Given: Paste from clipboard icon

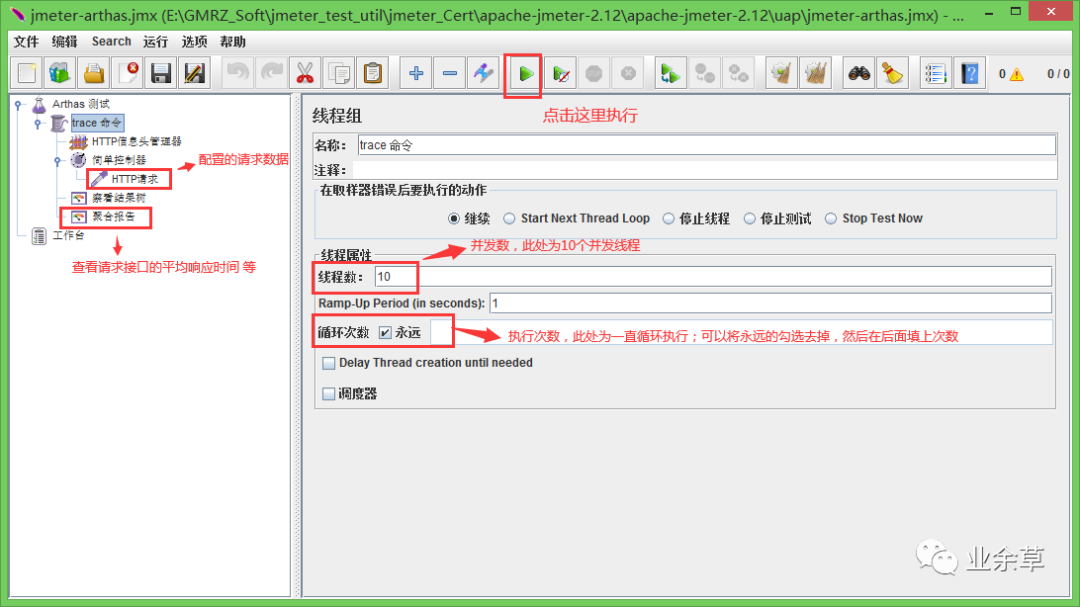Looking at the screenshot, I should coord(372,73).
